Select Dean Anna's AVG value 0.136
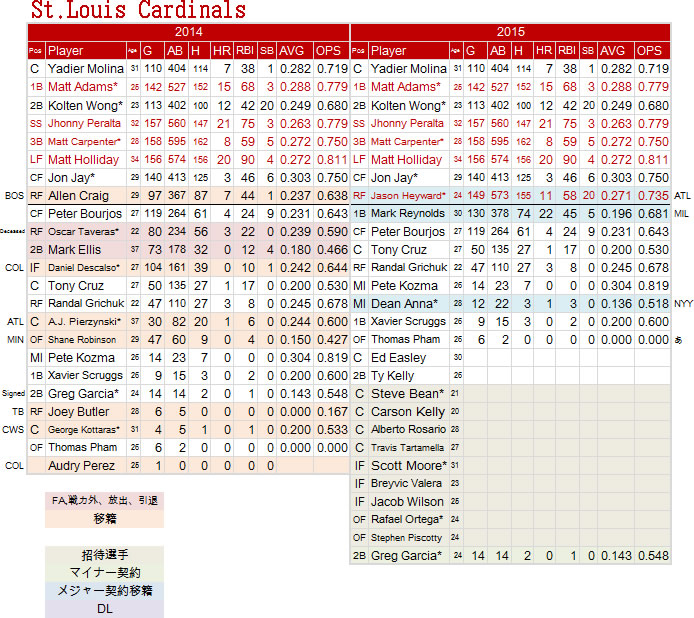Screen dimensions: 694x618 point(616,304)
